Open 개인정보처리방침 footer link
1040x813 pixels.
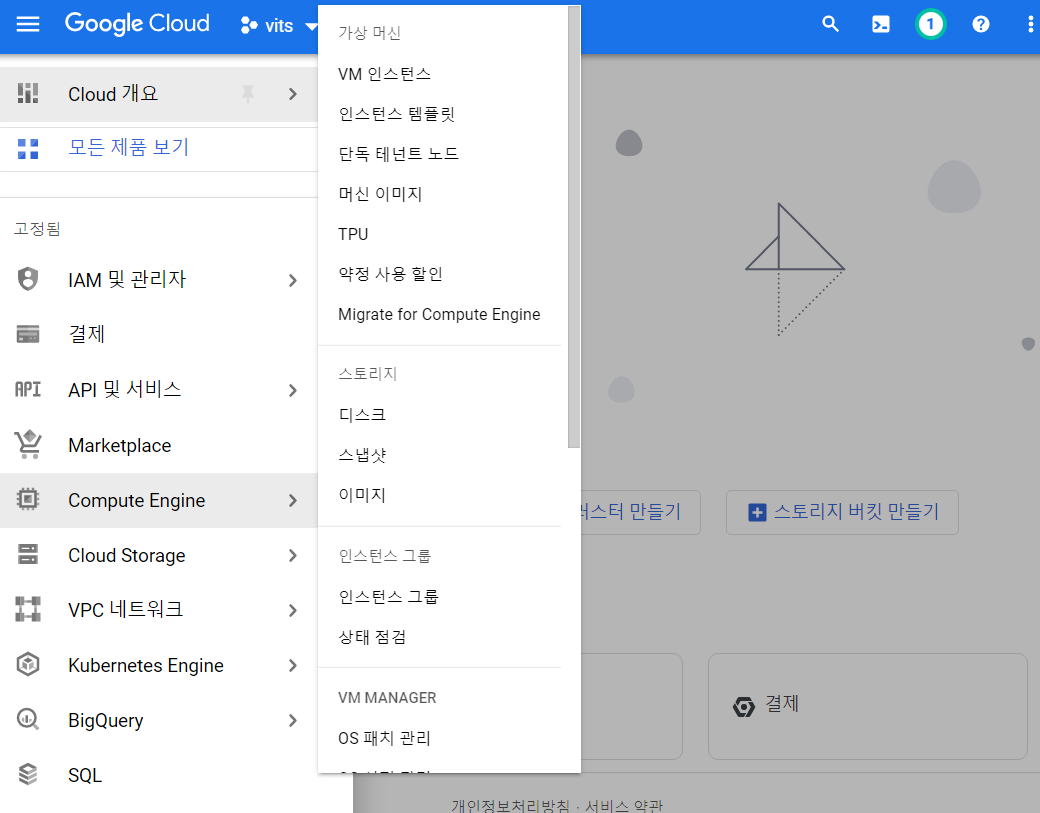click(x=510, y=806)
